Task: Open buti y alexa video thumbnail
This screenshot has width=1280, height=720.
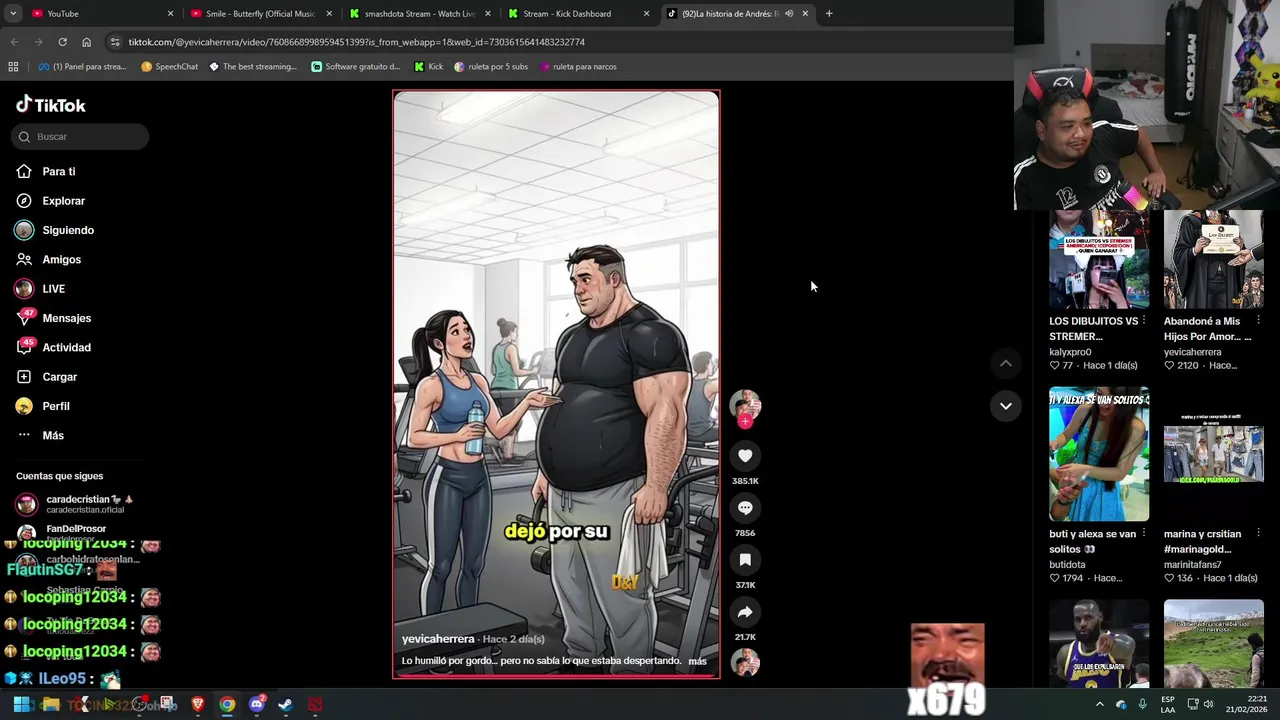Action: (1099, 454)
